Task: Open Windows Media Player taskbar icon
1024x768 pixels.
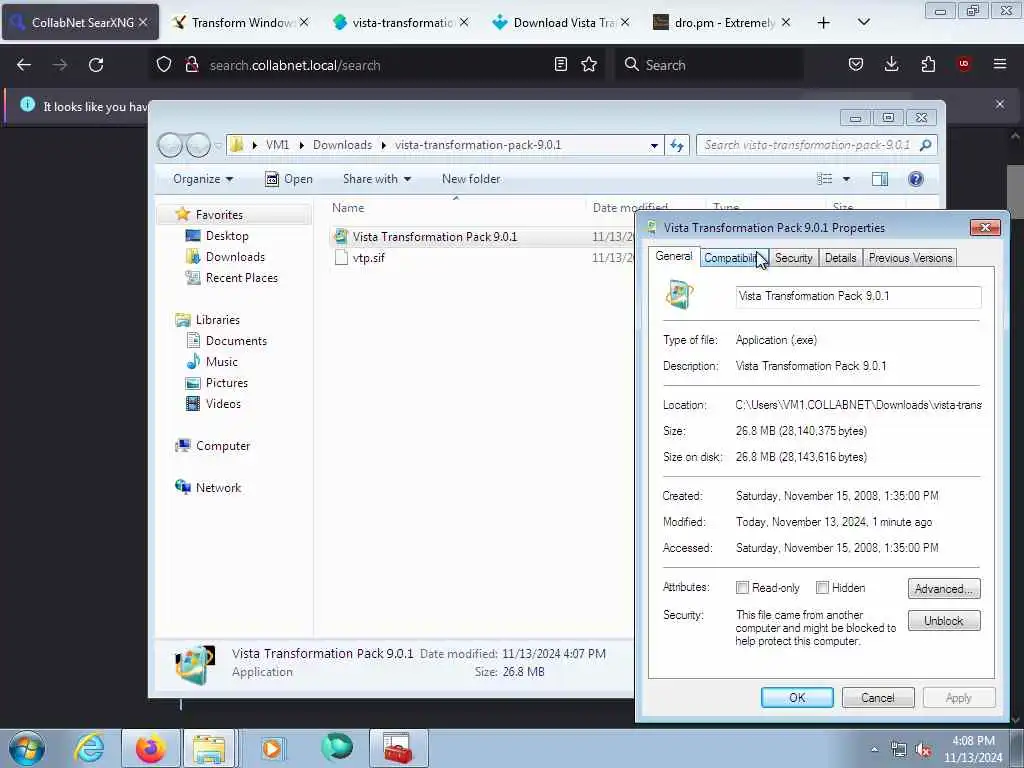Action: point(272,748)
